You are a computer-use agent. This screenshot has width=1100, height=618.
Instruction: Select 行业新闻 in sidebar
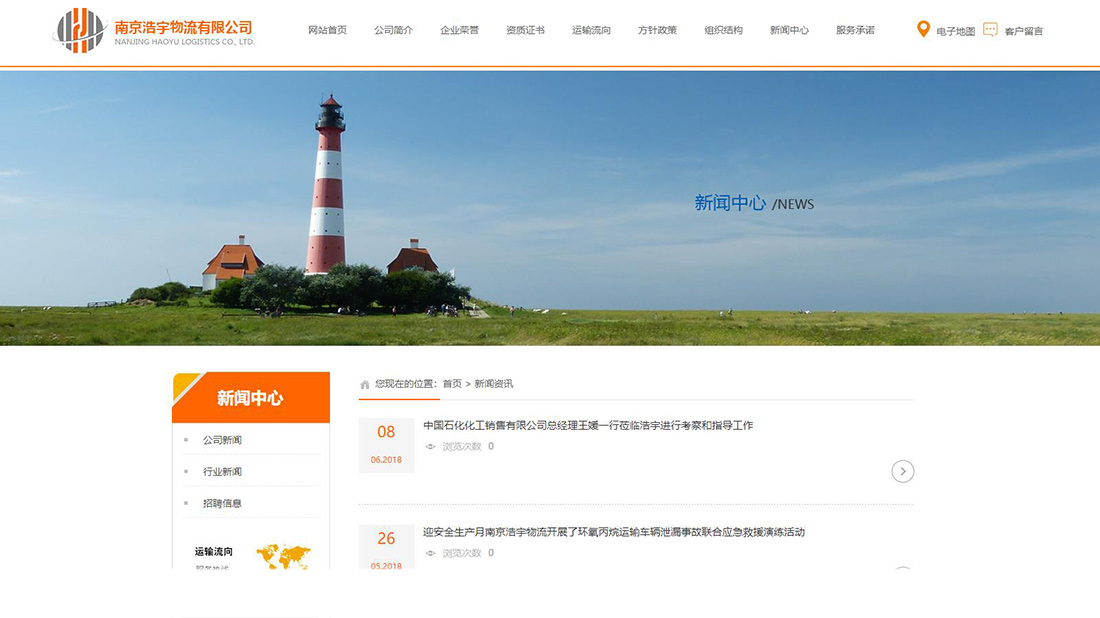[x=222, y=472]
